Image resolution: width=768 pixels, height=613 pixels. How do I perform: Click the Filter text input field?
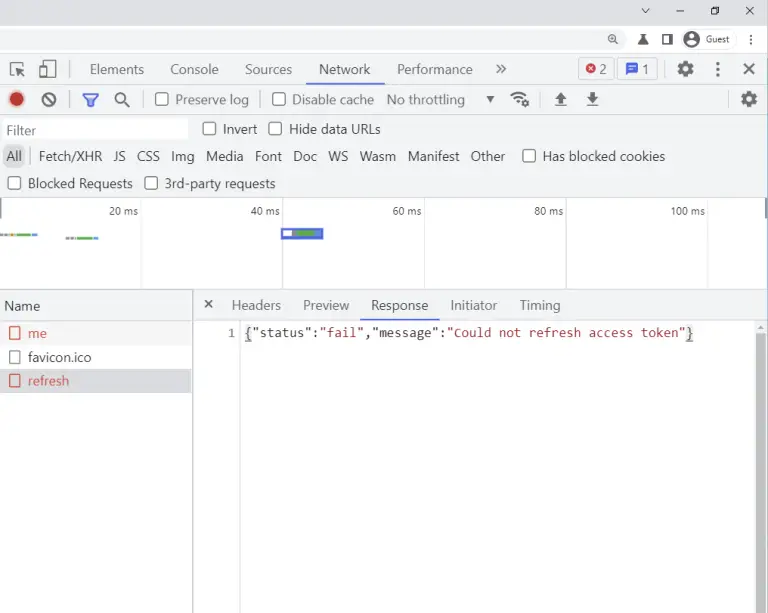pos(95,130)
